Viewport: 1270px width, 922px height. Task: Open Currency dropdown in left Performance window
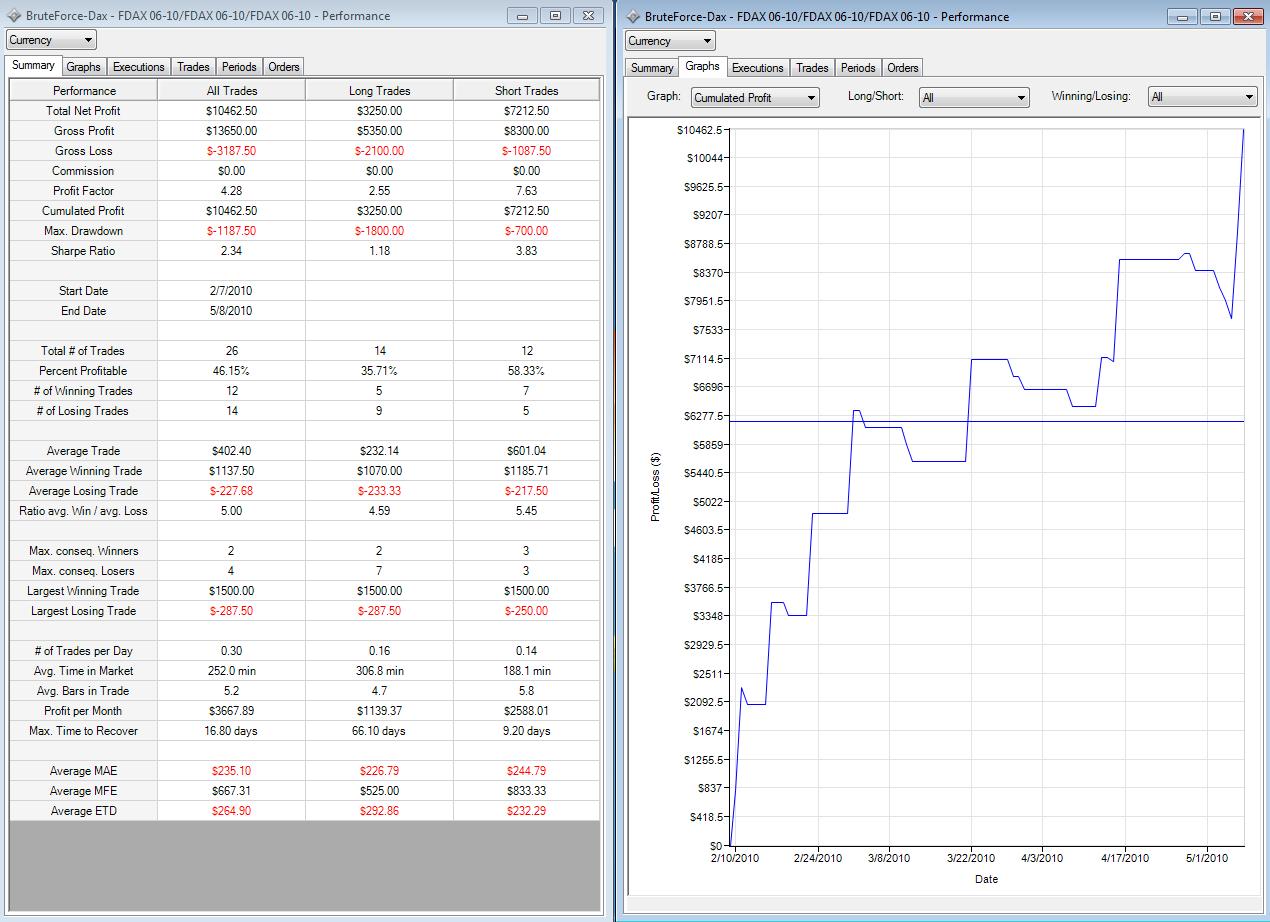click(52, 40)
